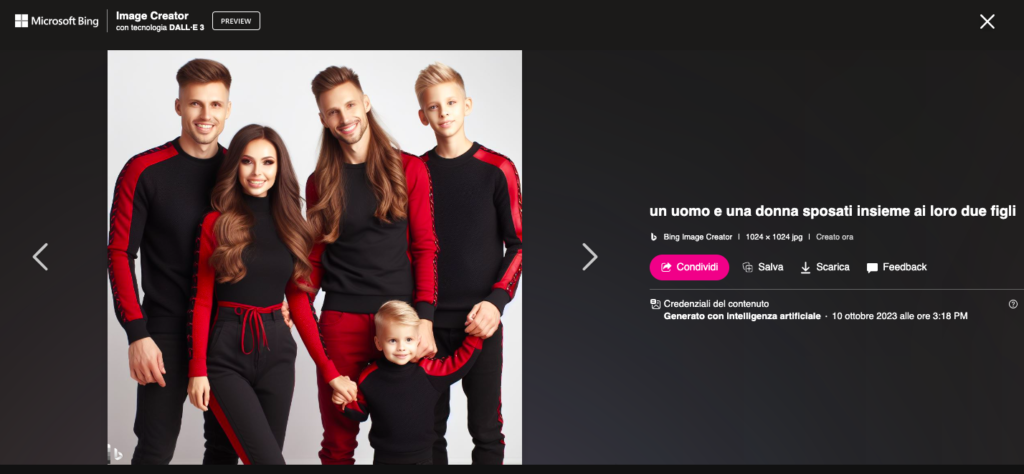Close the image viewer with X
The height and width of the screenshot is (474, 1024).
[x=987, y=22]
